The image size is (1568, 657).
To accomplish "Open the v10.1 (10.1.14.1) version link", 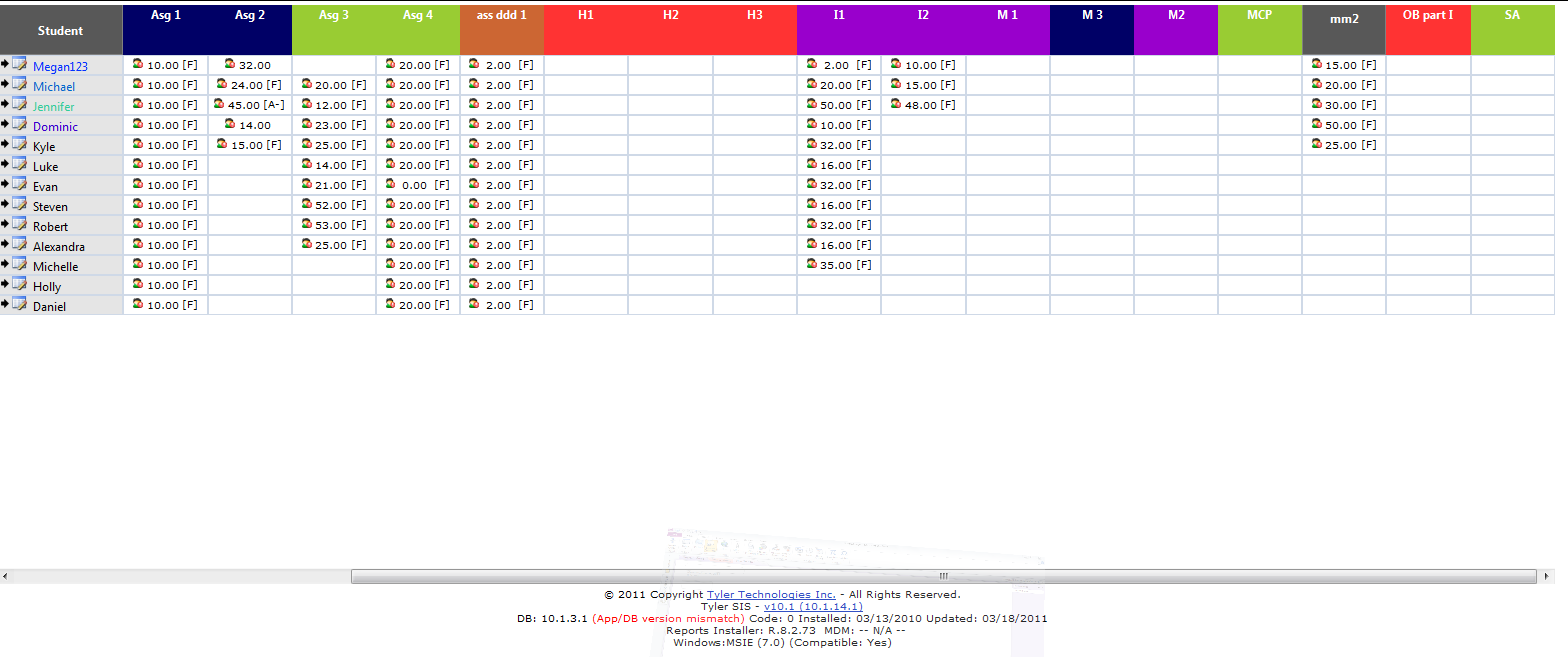I will pyautogui.click(x=813, y=606).
